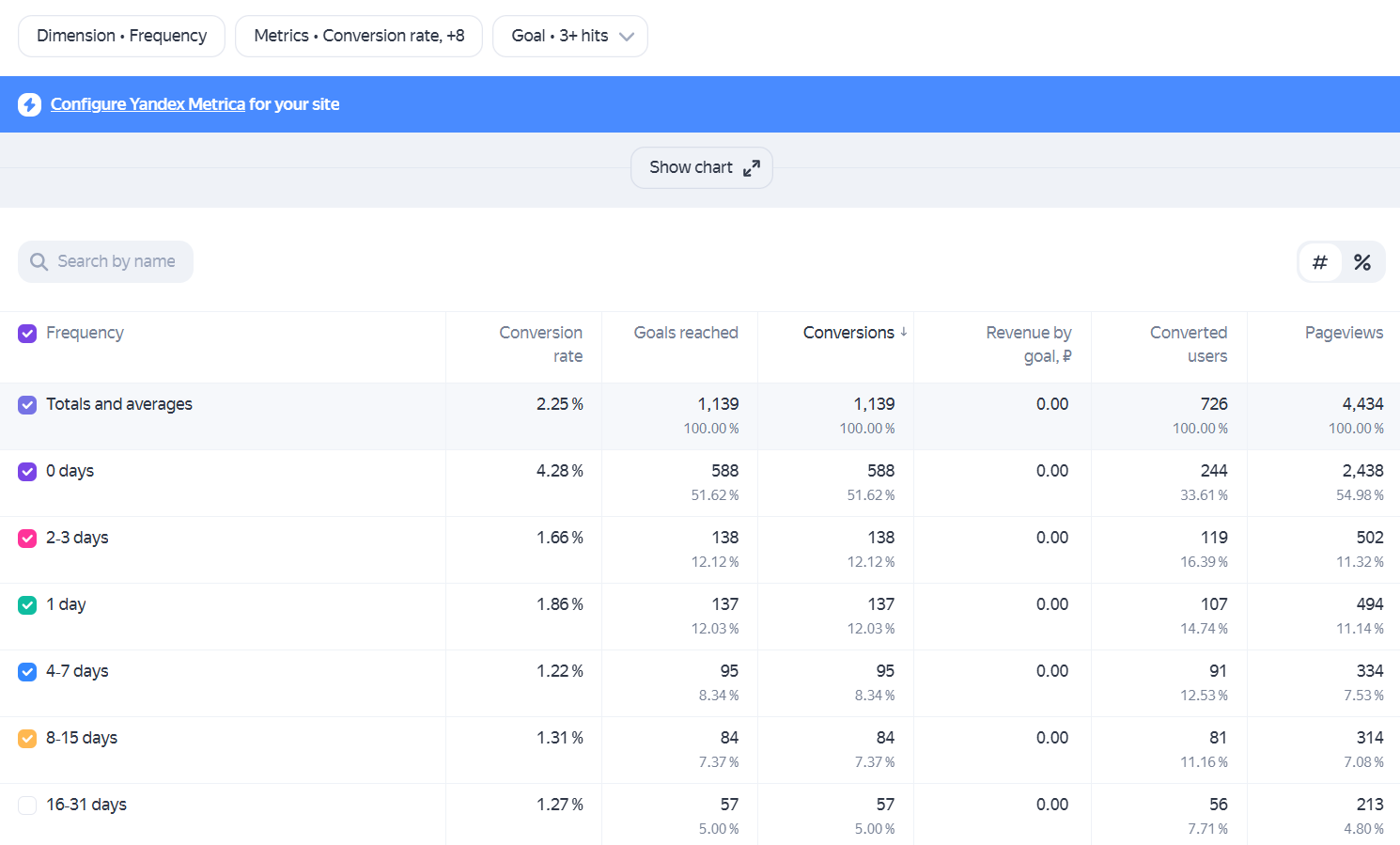Uncheck the pink 2-3 days checkbox
The height and width of the screenshot is (845, 1400).
coord(27,538)
